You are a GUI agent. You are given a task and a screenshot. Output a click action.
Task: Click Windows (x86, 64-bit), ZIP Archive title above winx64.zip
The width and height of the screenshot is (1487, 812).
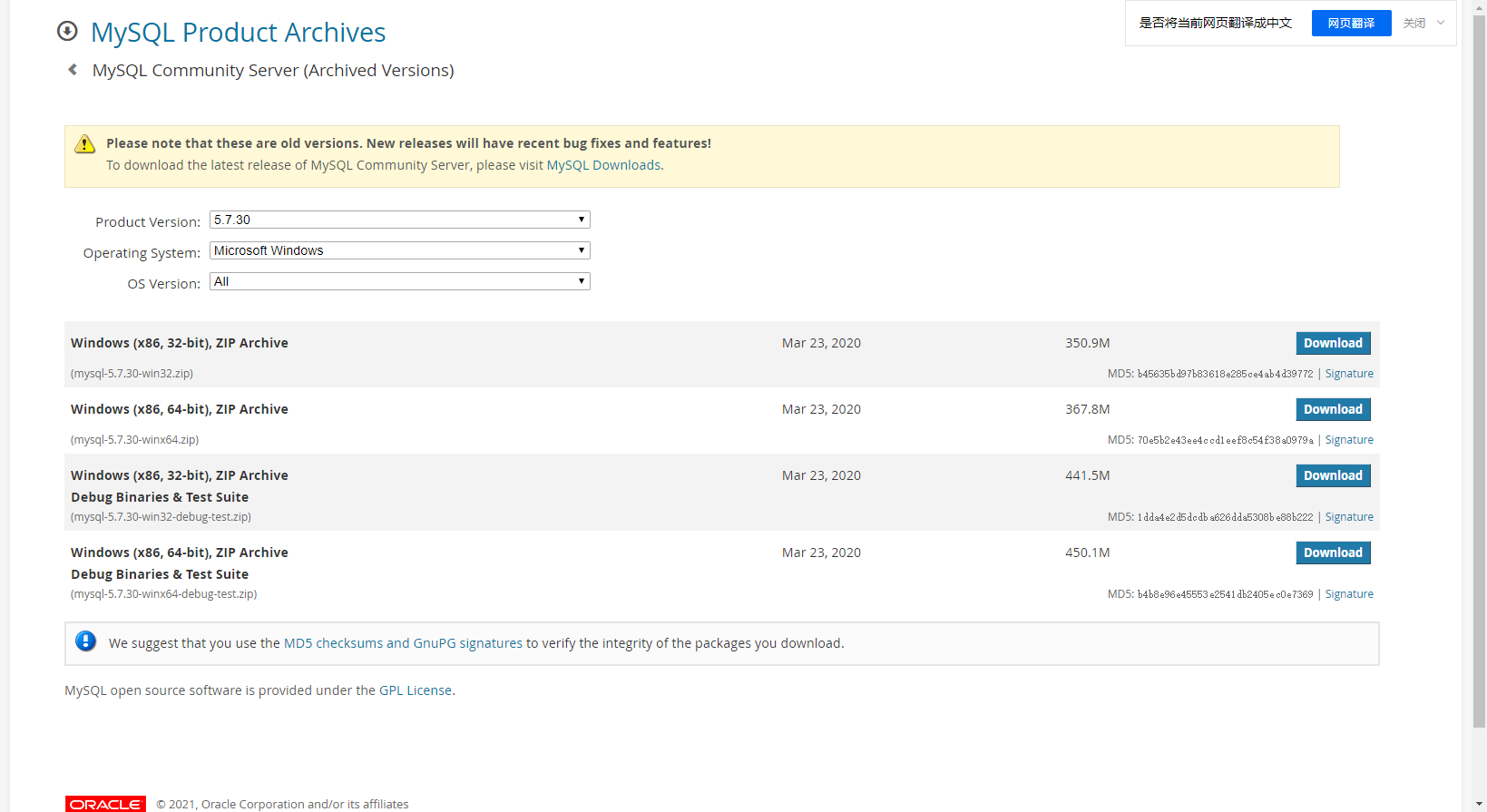180,409
